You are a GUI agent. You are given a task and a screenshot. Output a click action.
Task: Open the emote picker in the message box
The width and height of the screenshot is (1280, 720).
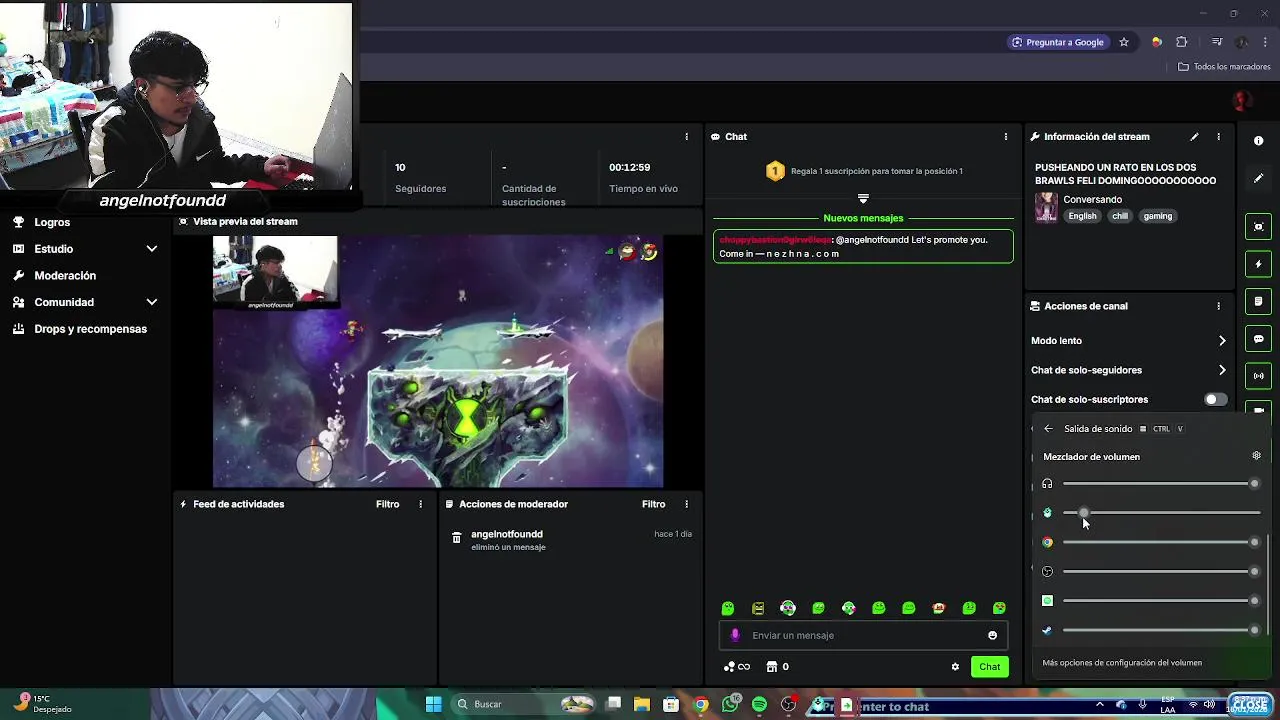coord(992,635)
